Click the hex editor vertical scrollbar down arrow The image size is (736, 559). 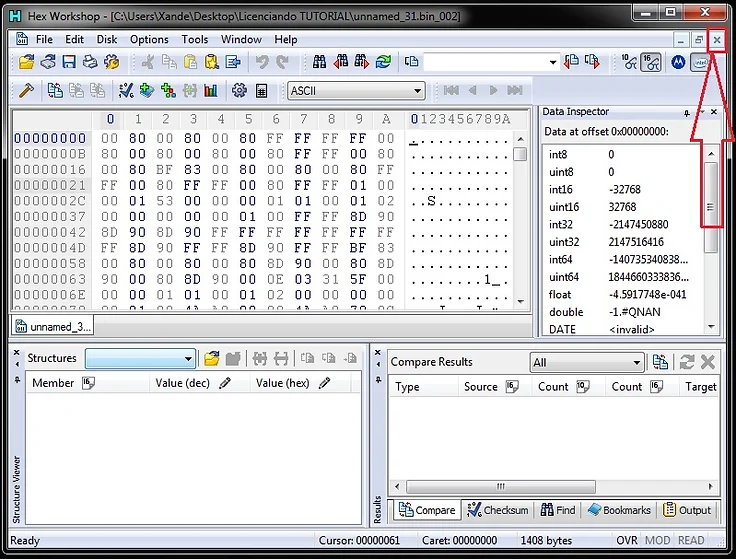click(520, 302)
